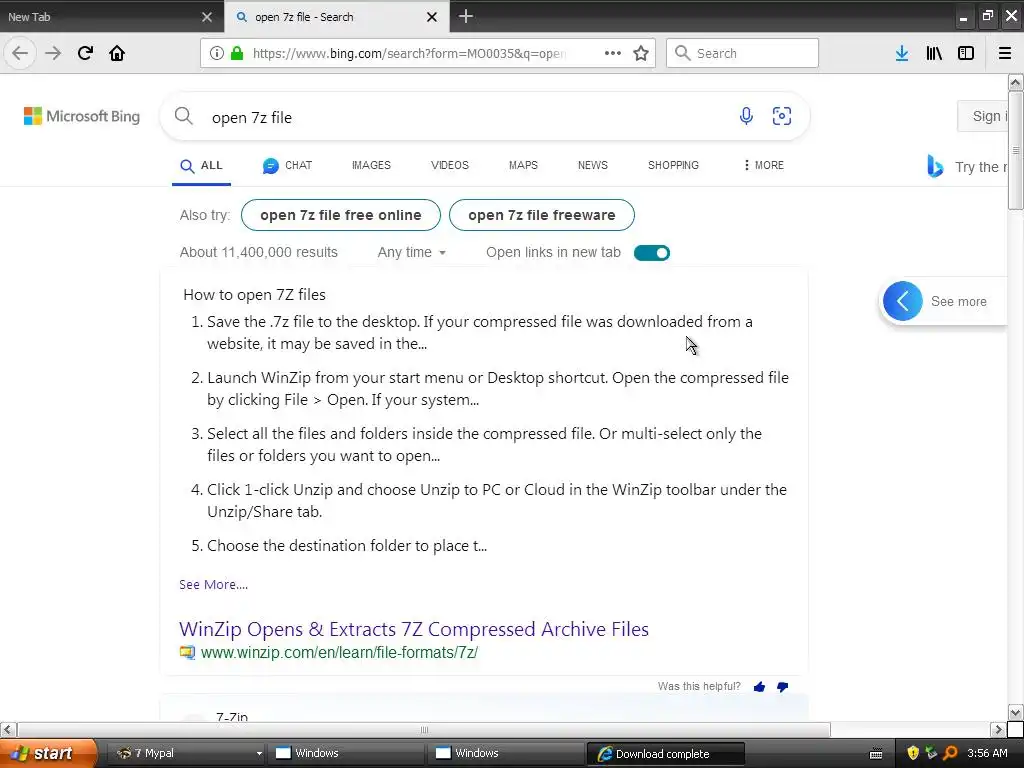The image size is (1024, 768).
Task: Click the 3:56 AM taskbar clock
Action: (x=987, y=753)
